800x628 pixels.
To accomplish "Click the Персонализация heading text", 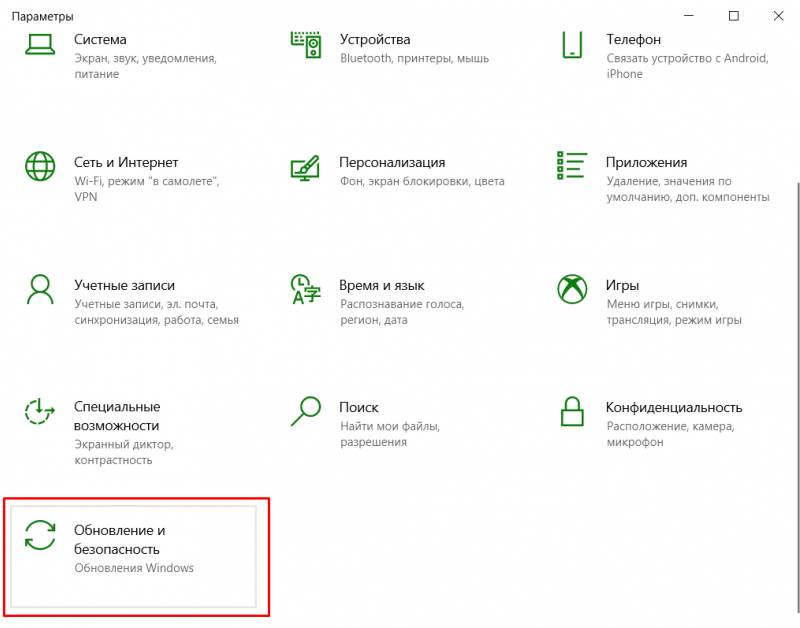I will 392,163.
